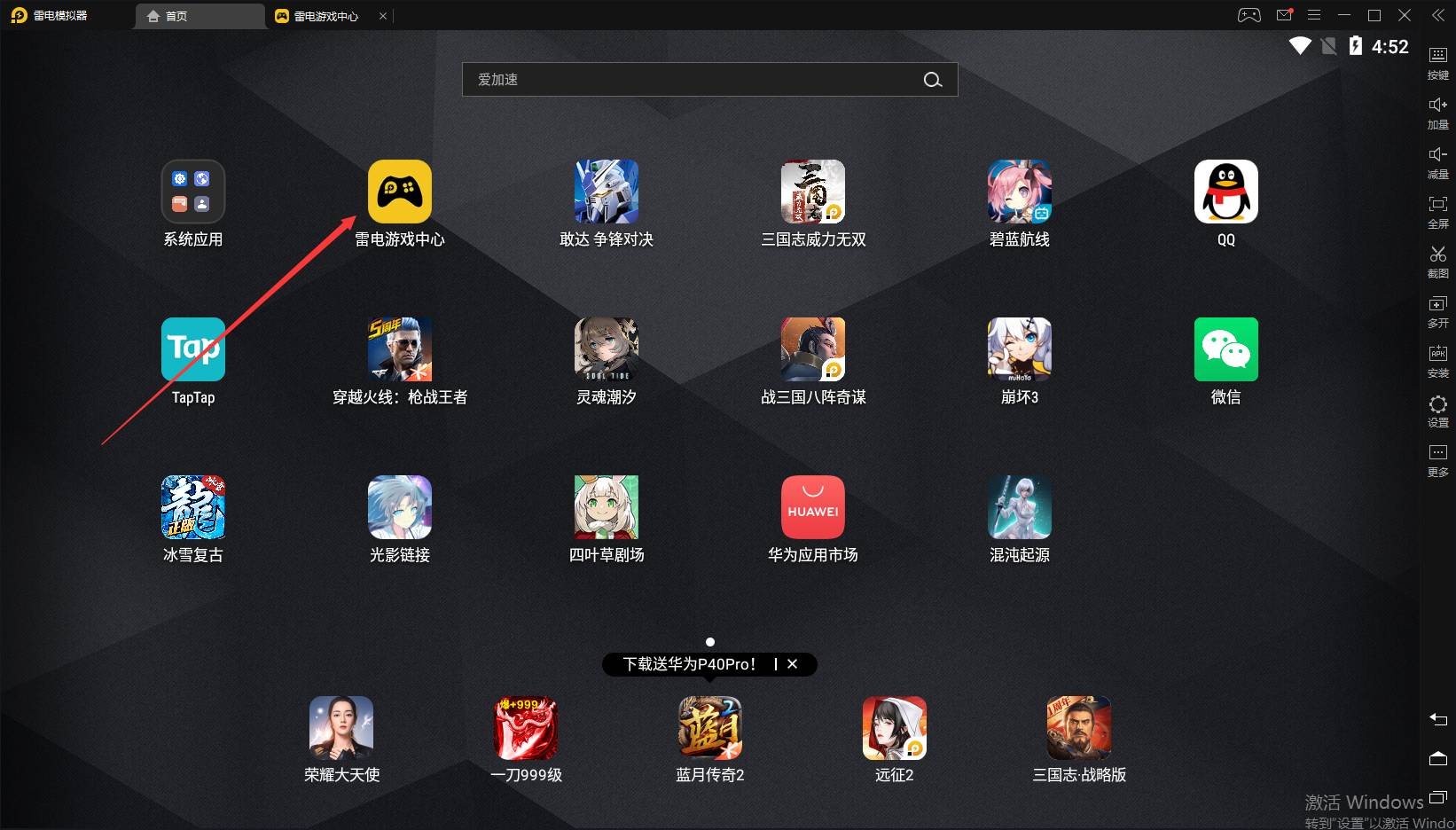This screenshot has width=1456, height=830.
Task: Click the 爱加速 search input field
Action: coord(692,80)
